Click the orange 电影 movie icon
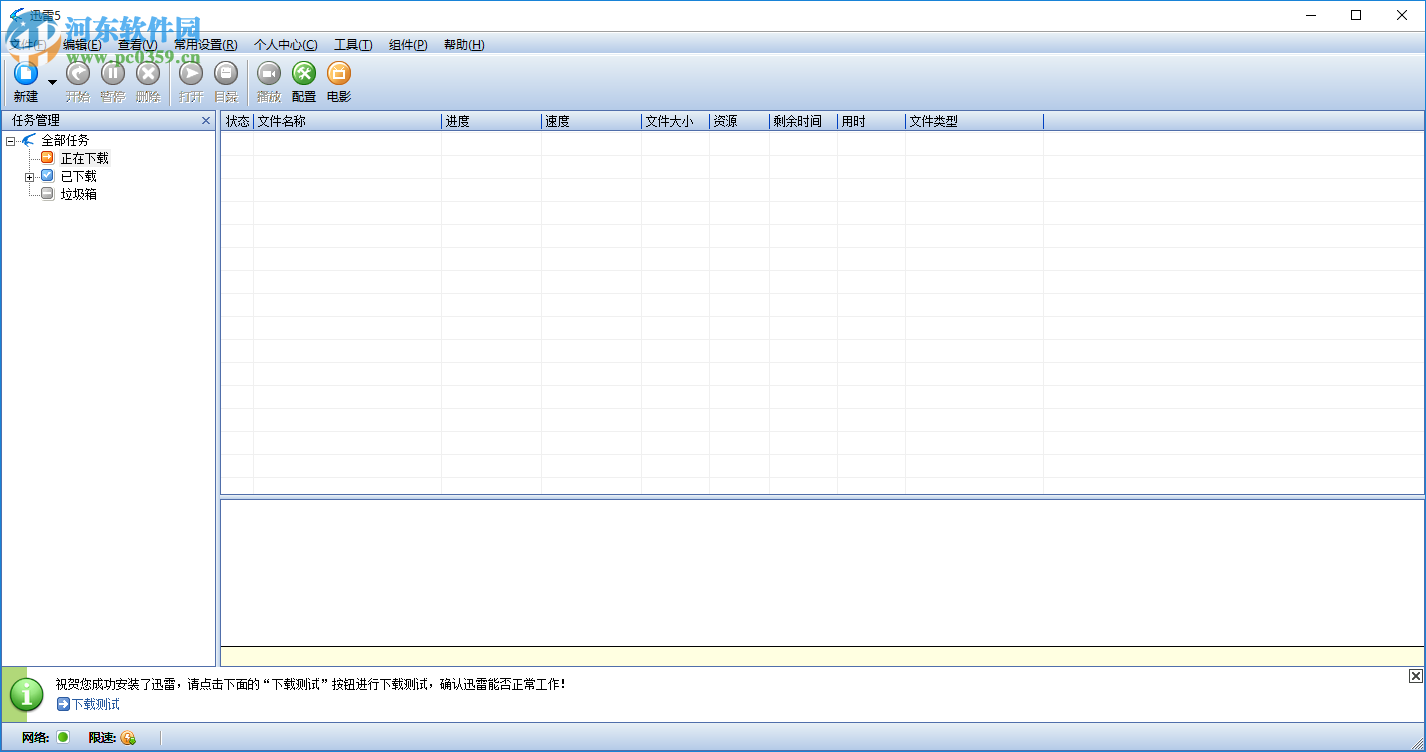 pos(339,73)
